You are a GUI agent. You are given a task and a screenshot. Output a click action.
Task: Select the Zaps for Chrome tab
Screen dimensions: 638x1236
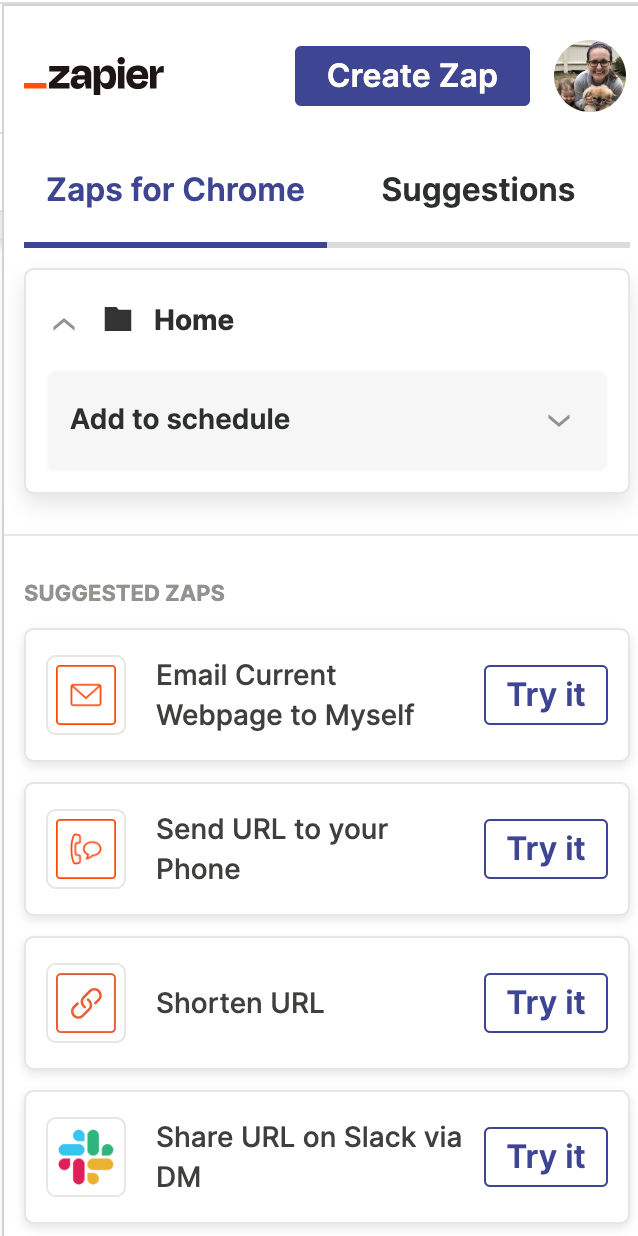[x=176, y=190]
